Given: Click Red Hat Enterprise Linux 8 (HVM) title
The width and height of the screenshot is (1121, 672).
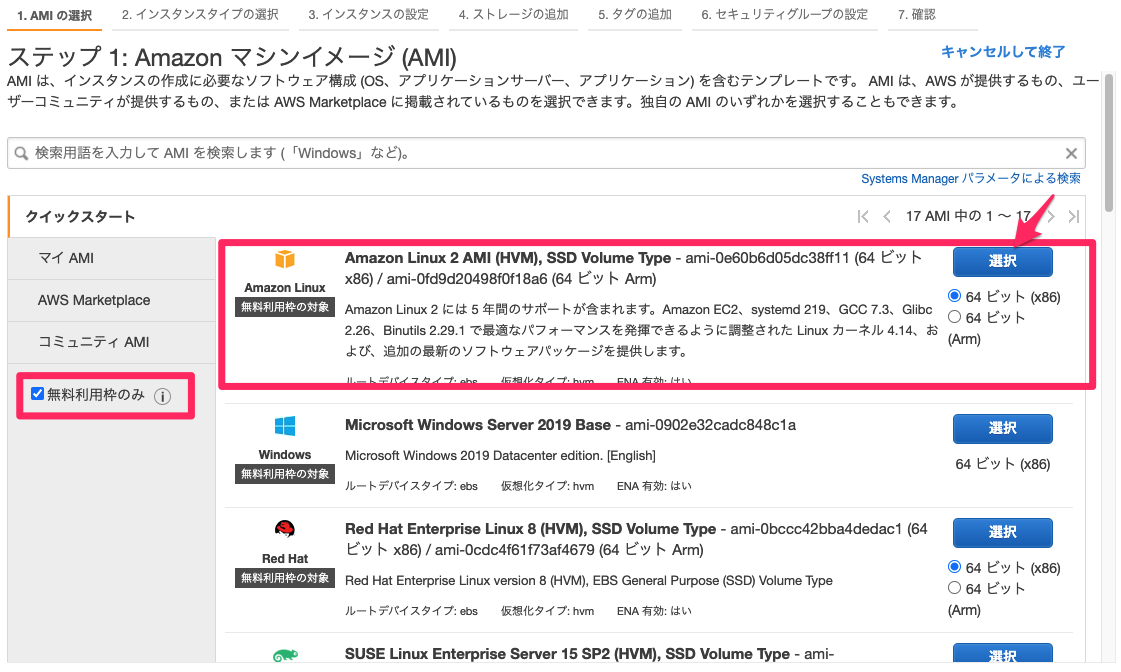Looking at the screenshot, I should (x=530, y=529).
